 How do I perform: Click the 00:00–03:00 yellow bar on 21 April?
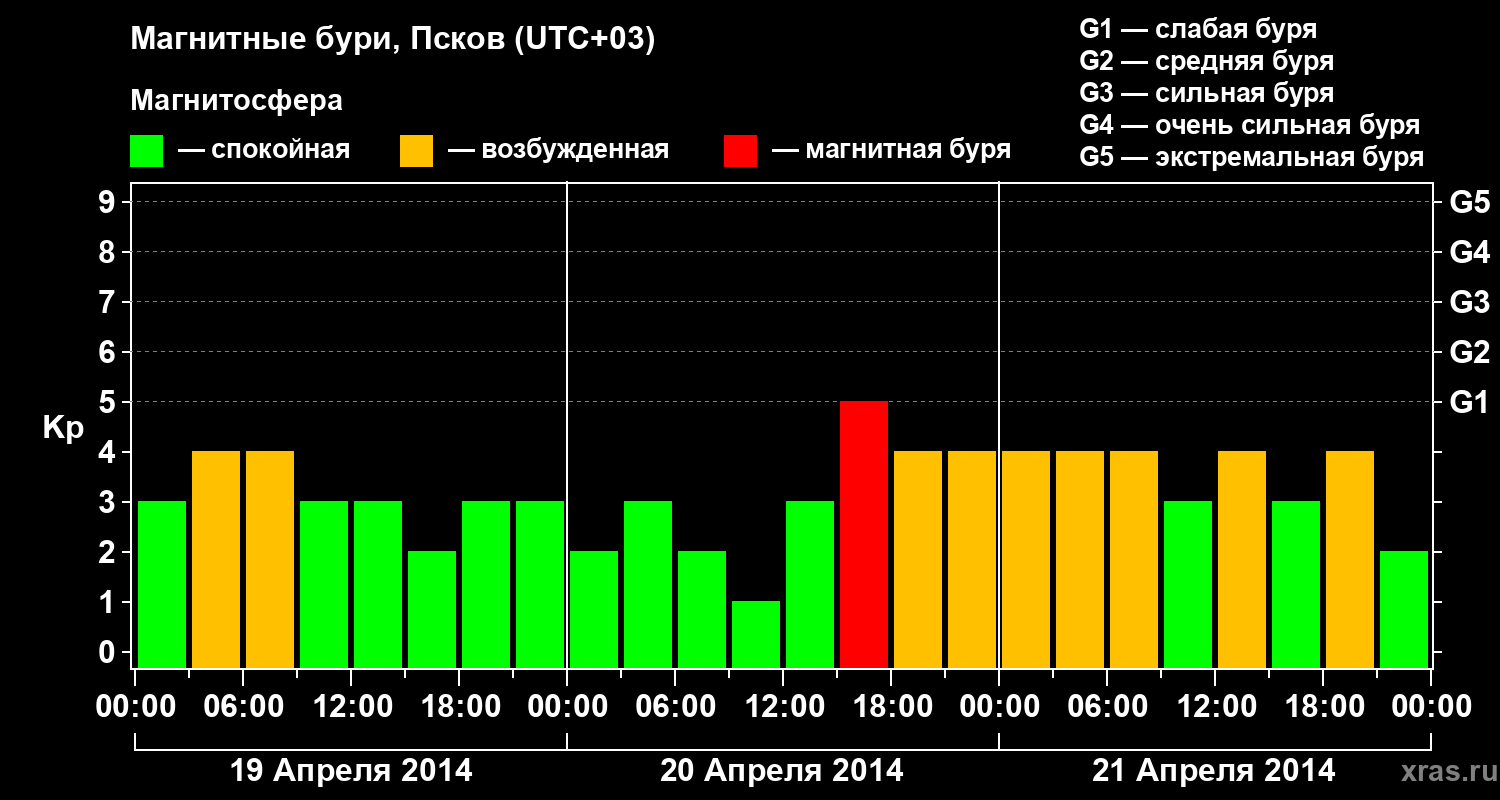tap(1026, 559)
